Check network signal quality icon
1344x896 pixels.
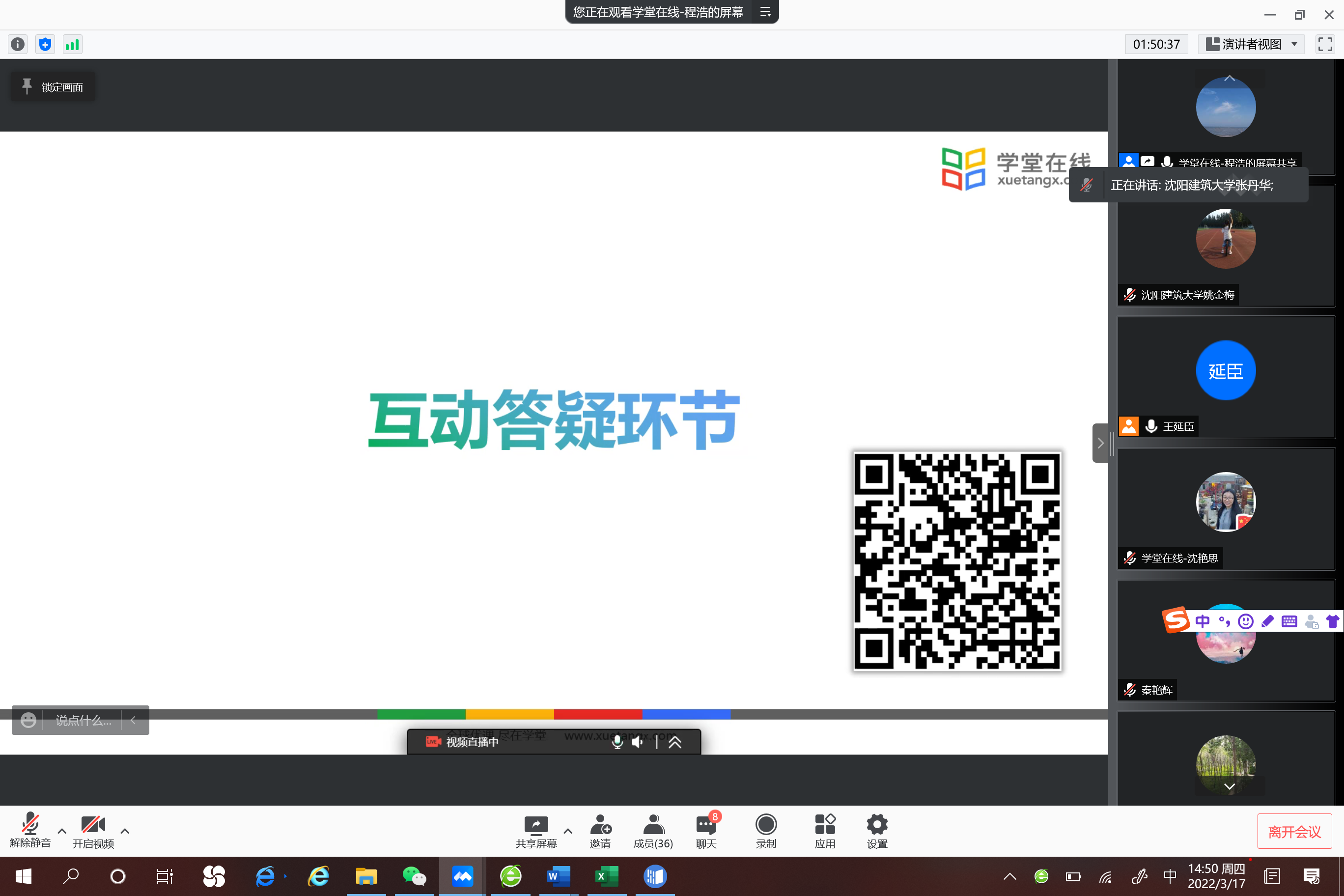(73, 44)
